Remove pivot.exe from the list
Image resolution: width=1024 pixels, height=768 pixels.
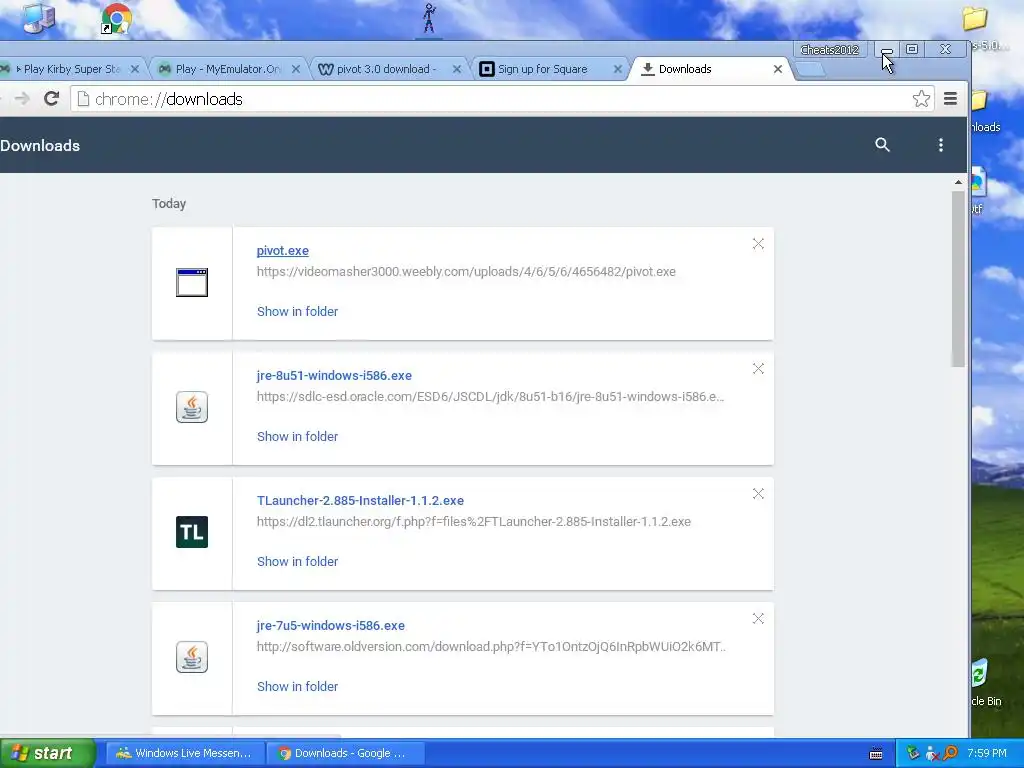point(758,244)
